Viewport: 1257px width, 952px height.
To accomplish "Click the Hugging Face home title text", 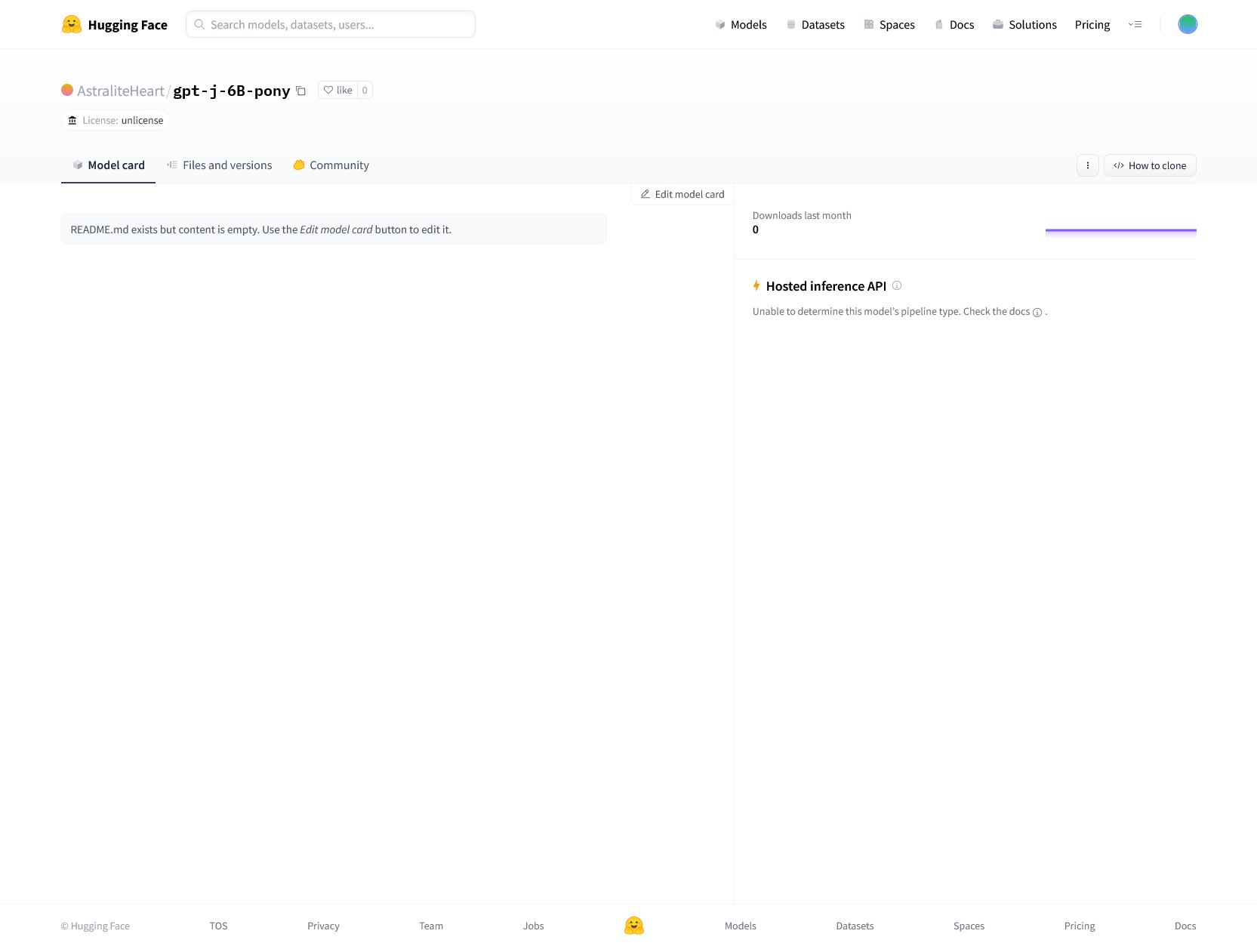I will [x=128, y=25].
